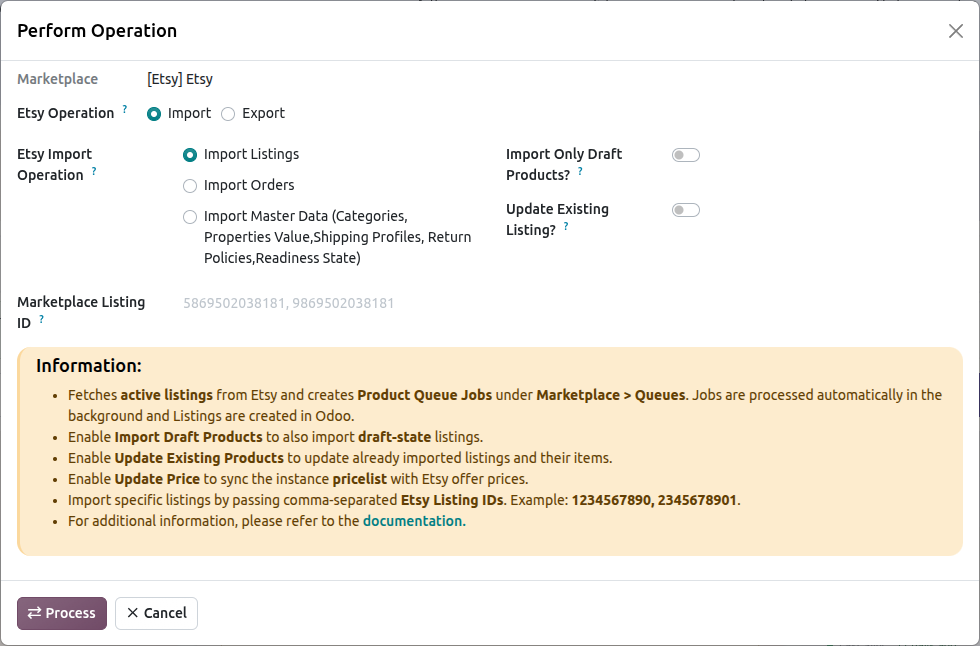
Task: Choose Import Master Data operation
Action: (x=190, y=217)
